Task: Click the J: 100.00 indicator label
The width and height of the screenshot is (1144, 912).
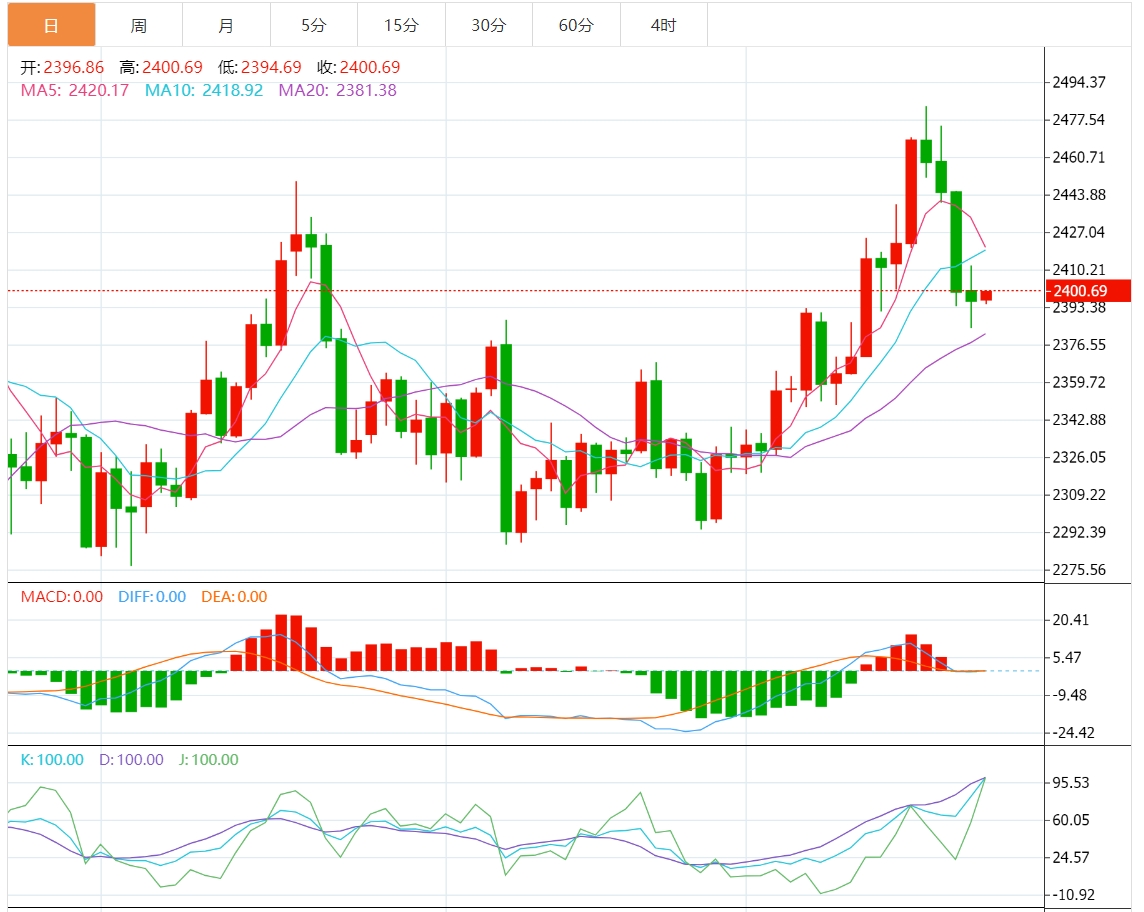Action: [x=209, y=760]
